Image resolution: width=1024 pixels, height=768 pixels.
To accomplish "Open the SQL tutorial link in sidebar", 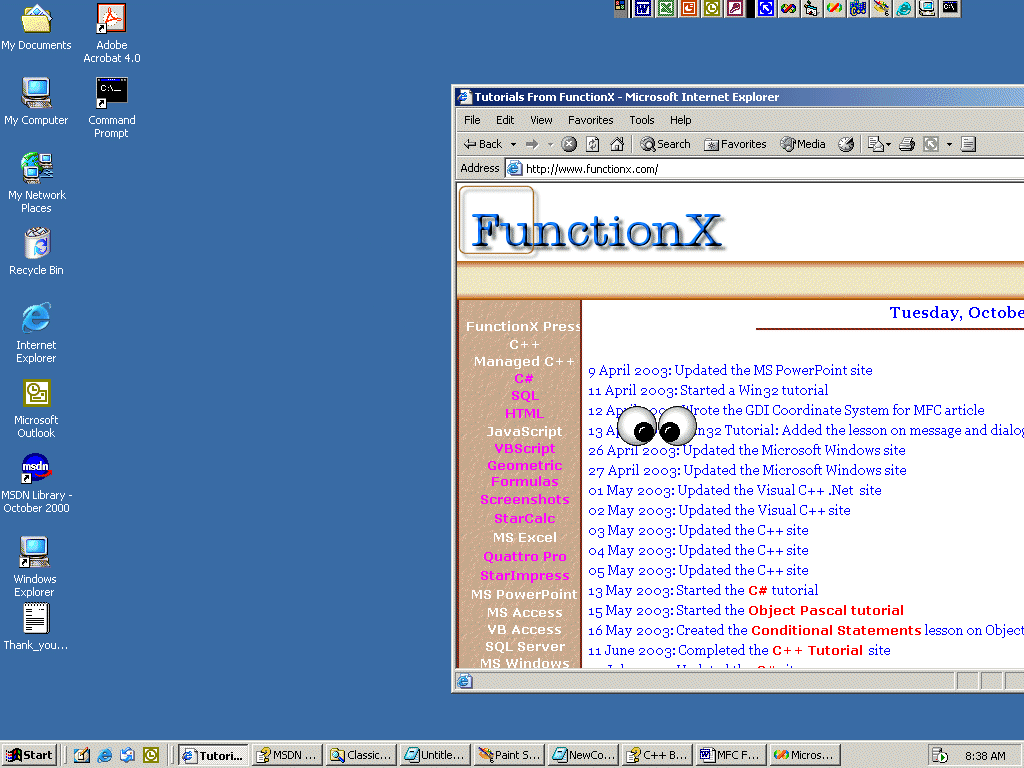I will 524,396.
